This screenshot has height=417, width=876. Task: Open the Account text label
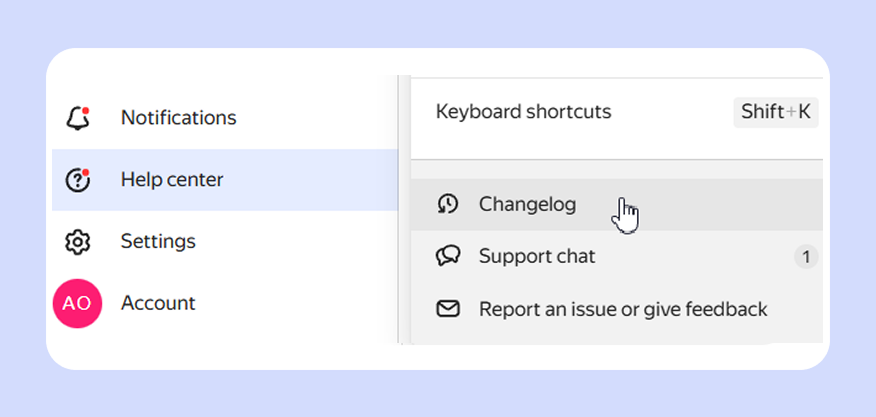[158, 302]
